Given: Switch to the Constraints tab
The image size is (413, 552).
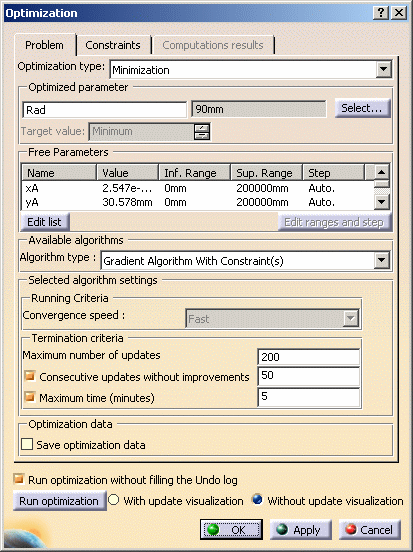Looking at the screenshot, I should (x=113, y=45).
